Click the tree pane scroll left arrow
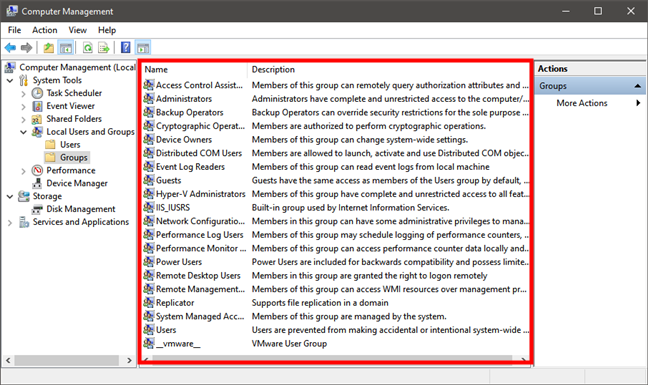Image resolution: width=648 pixels, height=385 pixels. pos(8,360)
